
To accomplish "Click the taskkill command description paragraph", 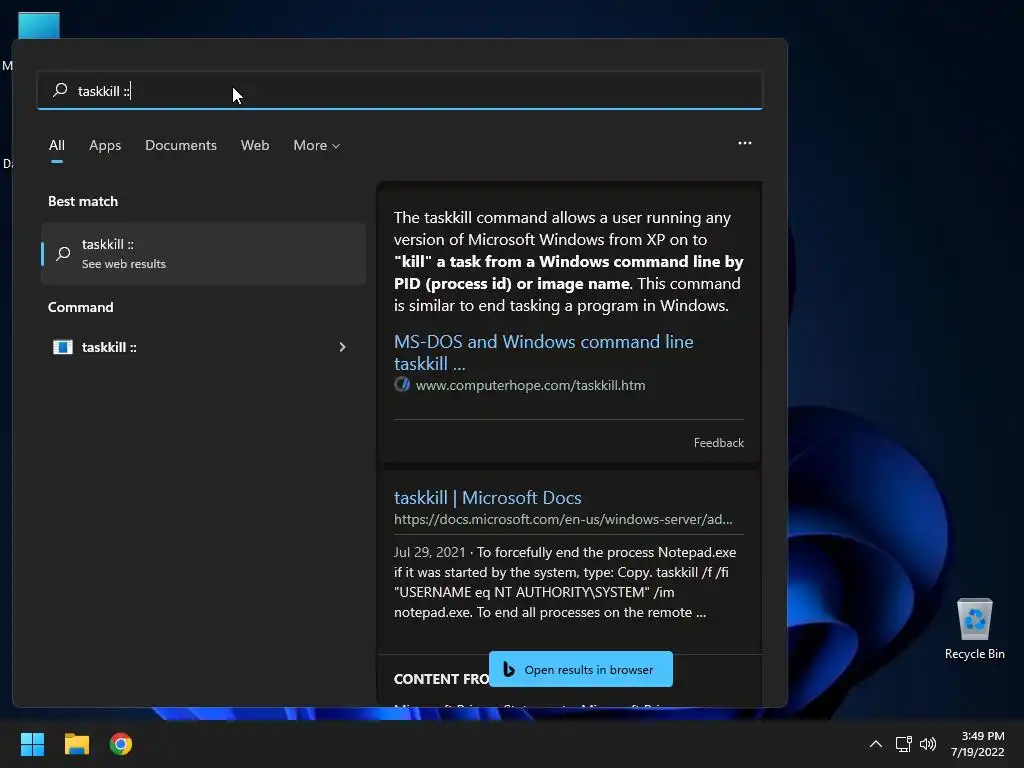I will click(568, 261).
